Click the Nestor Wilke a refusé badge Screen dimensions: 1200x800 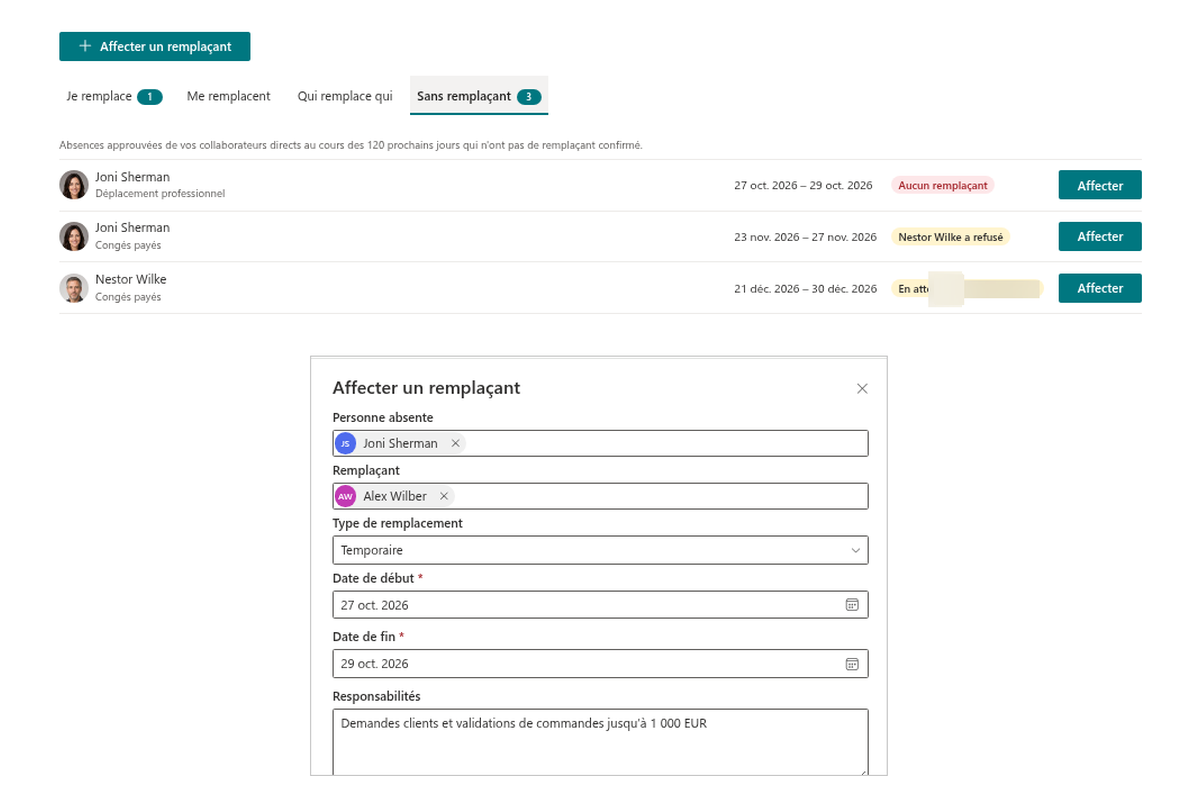[950, 237]
